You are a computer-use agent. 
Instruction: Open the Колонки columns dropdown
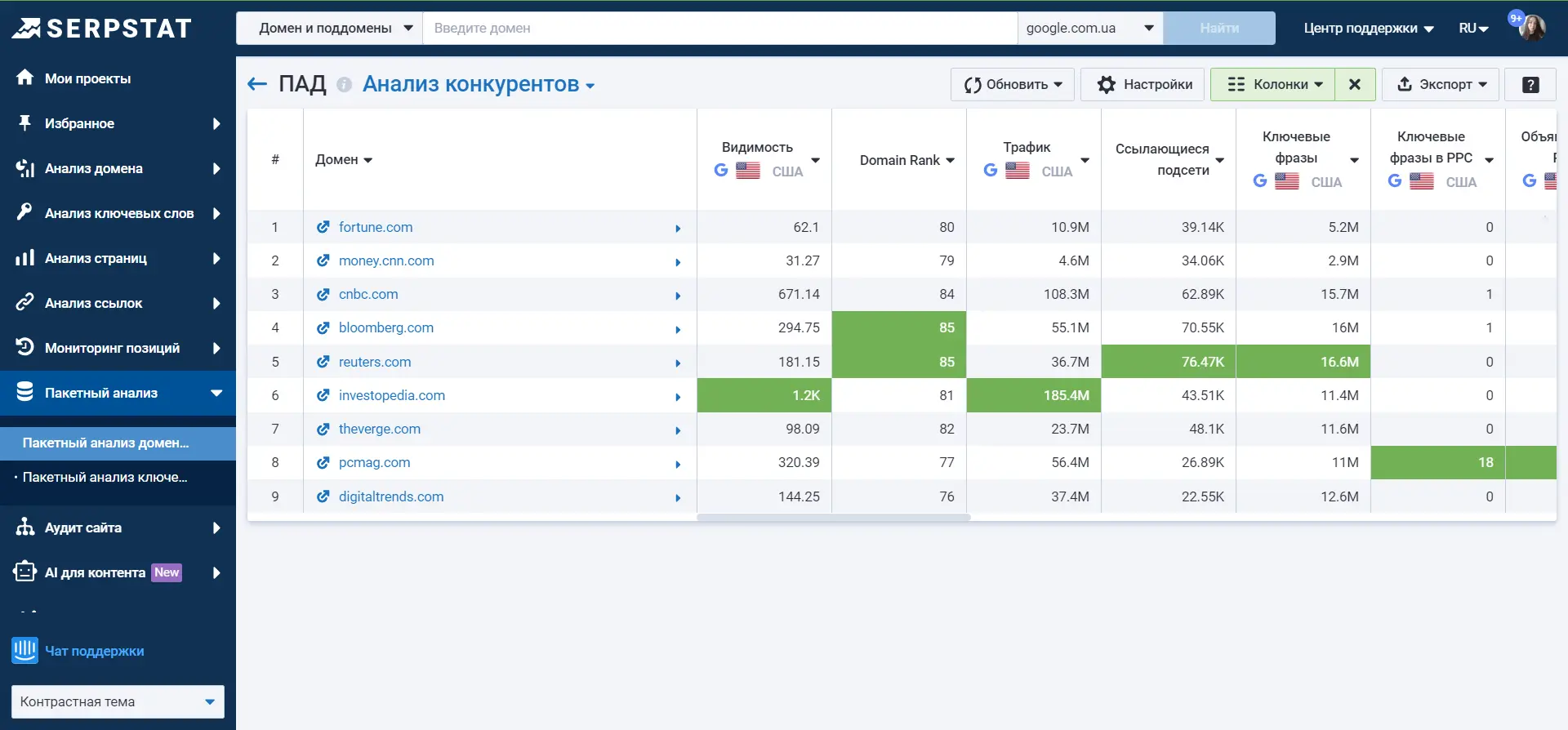[1272, 84]
